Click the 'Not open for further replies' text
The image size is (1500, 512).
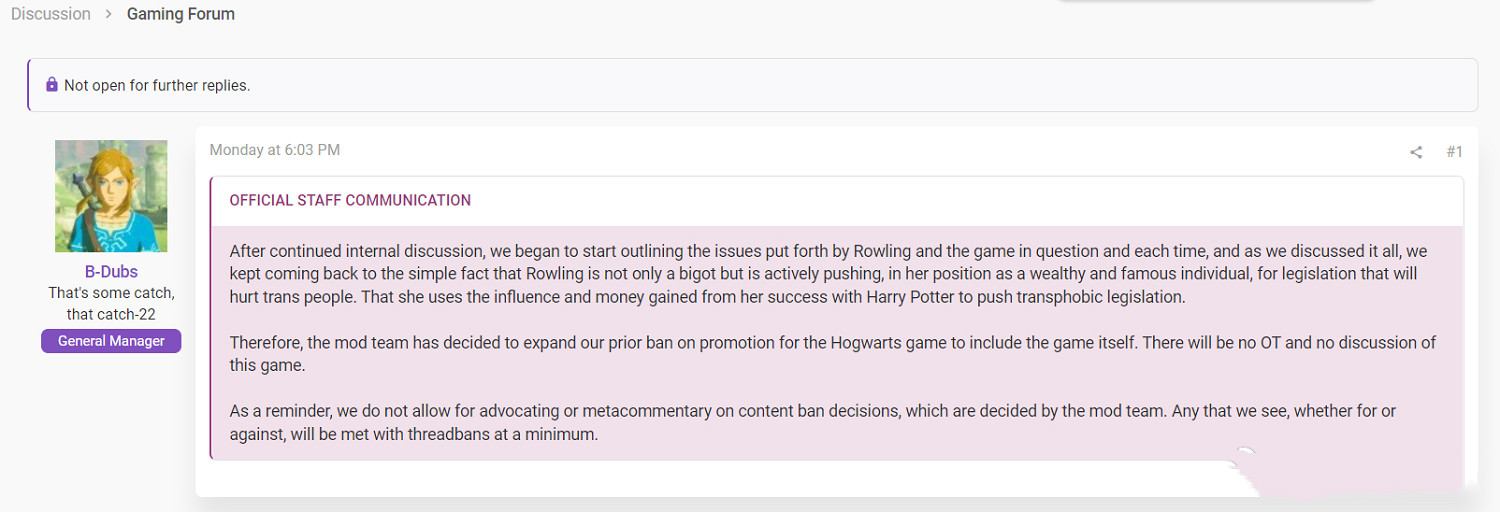pyautogui.click(x=157, y=86)
